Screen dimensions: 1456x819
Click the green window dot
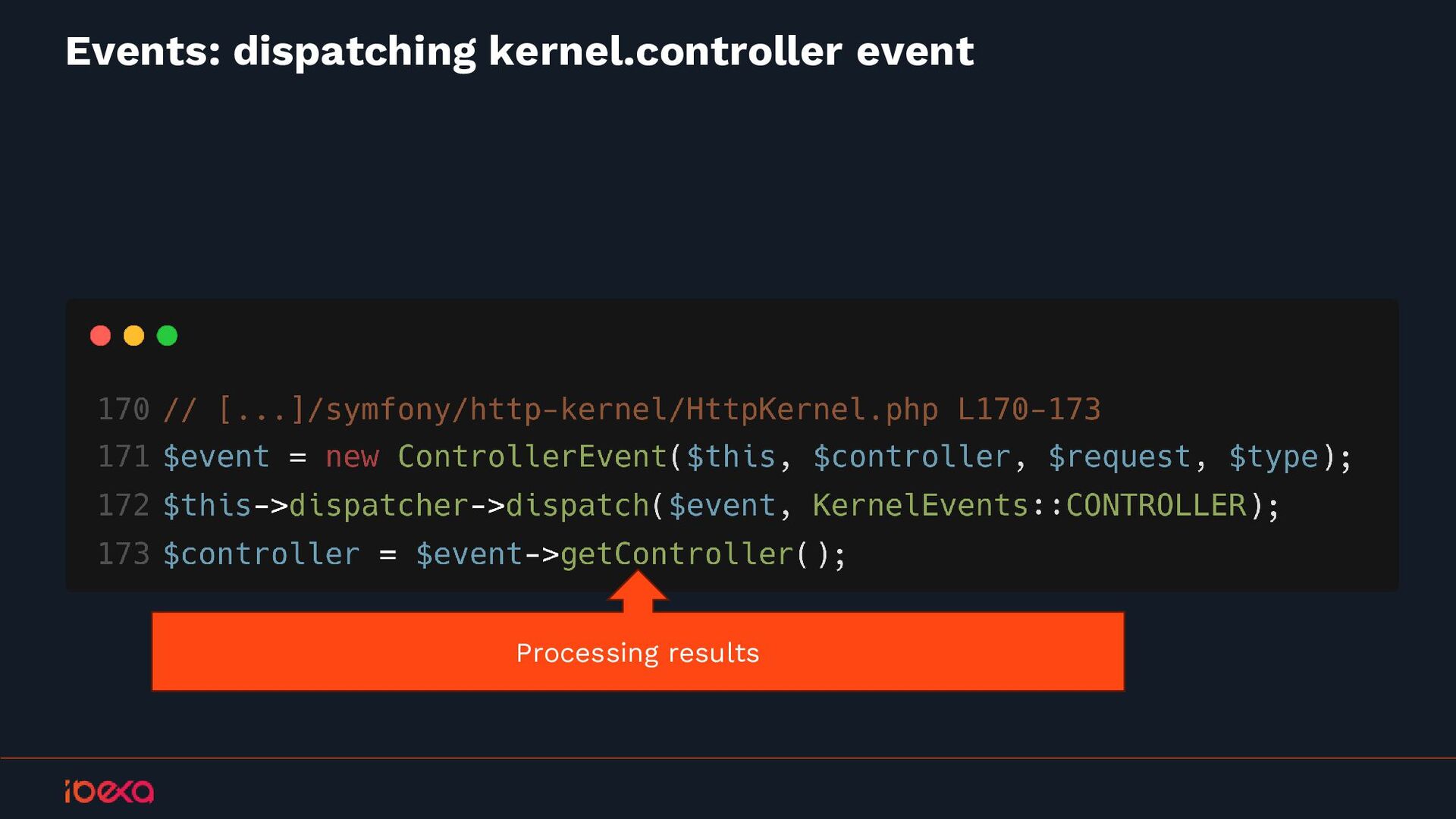(167, 335)
